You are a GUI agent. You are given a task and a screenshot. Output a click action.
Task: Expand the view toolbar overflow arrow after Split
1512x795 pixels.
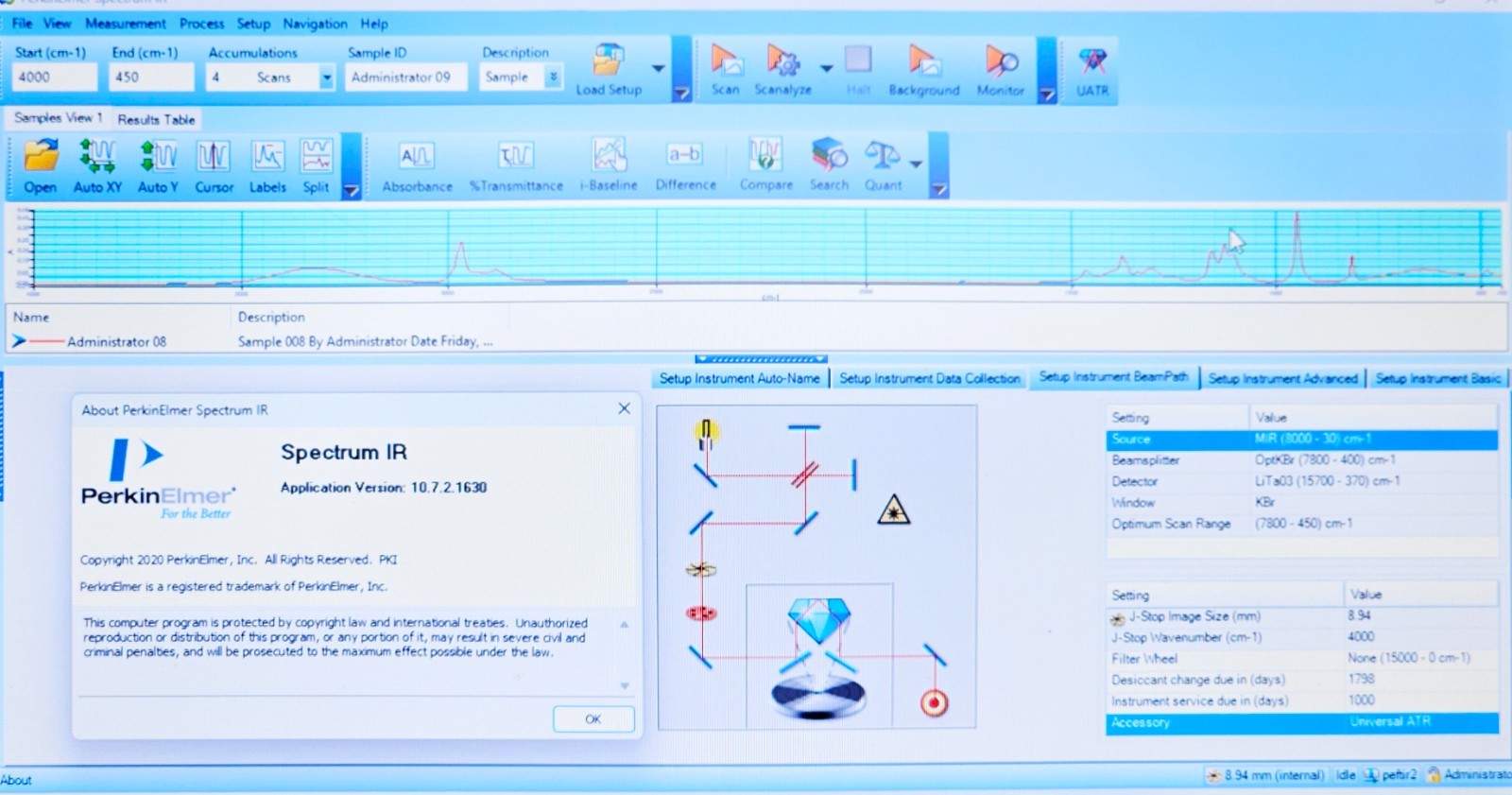pyautogui.click(x=351, y=190)
